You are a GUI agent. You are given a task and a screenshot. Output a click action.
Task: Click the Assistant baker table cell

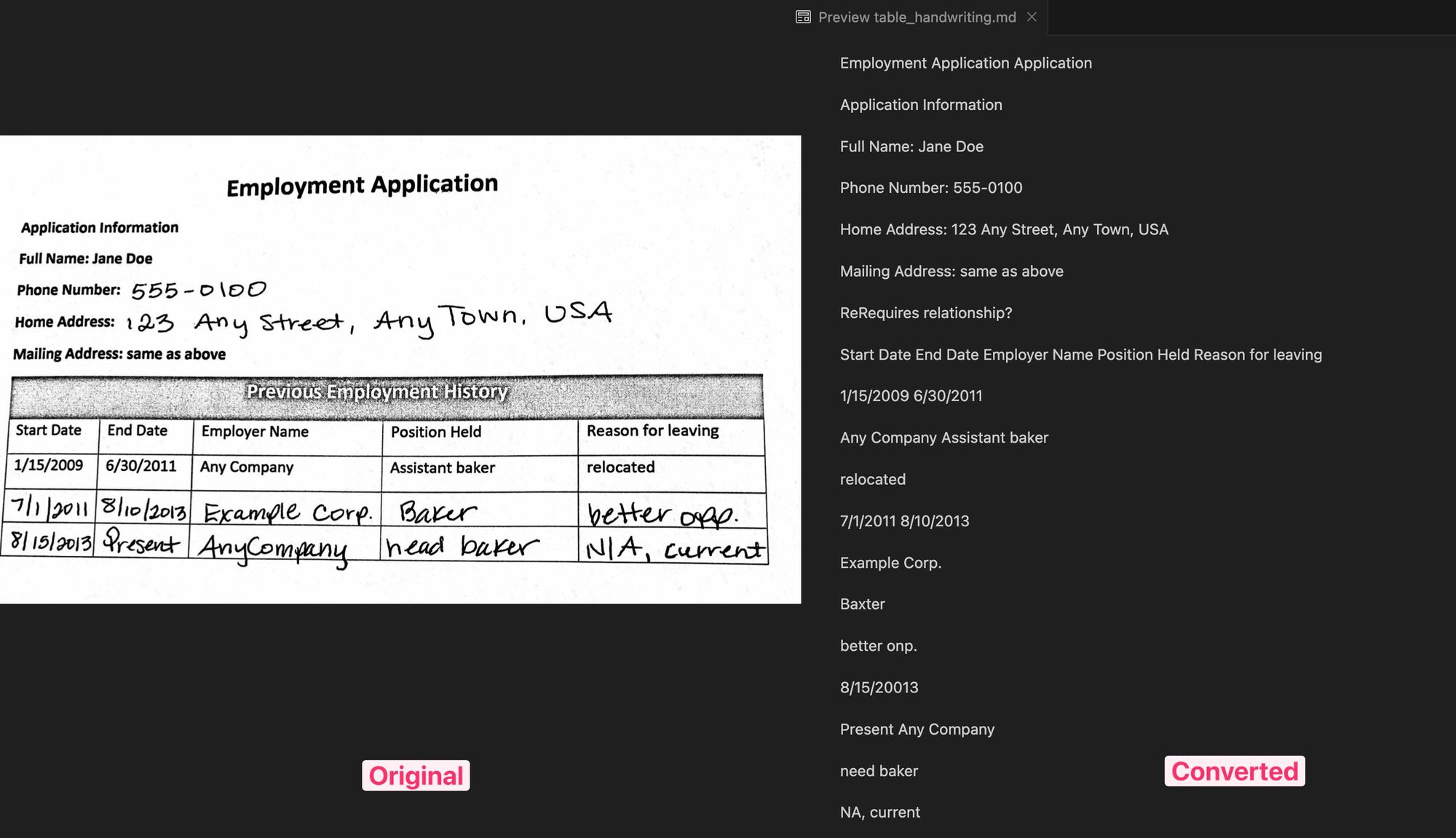(x=442, y=467)
